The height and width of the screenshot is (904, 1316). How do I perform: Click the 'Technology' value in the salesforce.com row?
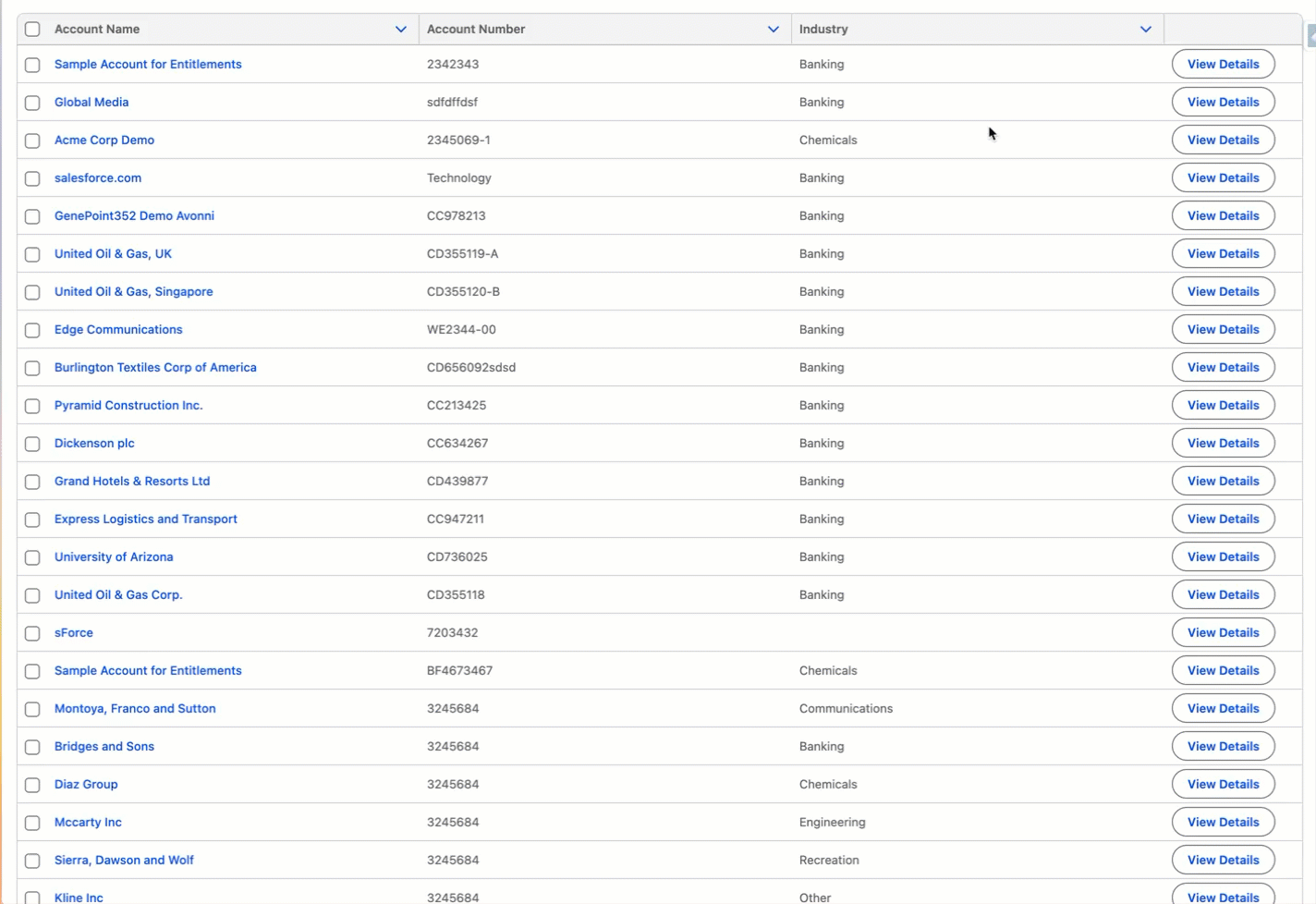tap(459, 178)
